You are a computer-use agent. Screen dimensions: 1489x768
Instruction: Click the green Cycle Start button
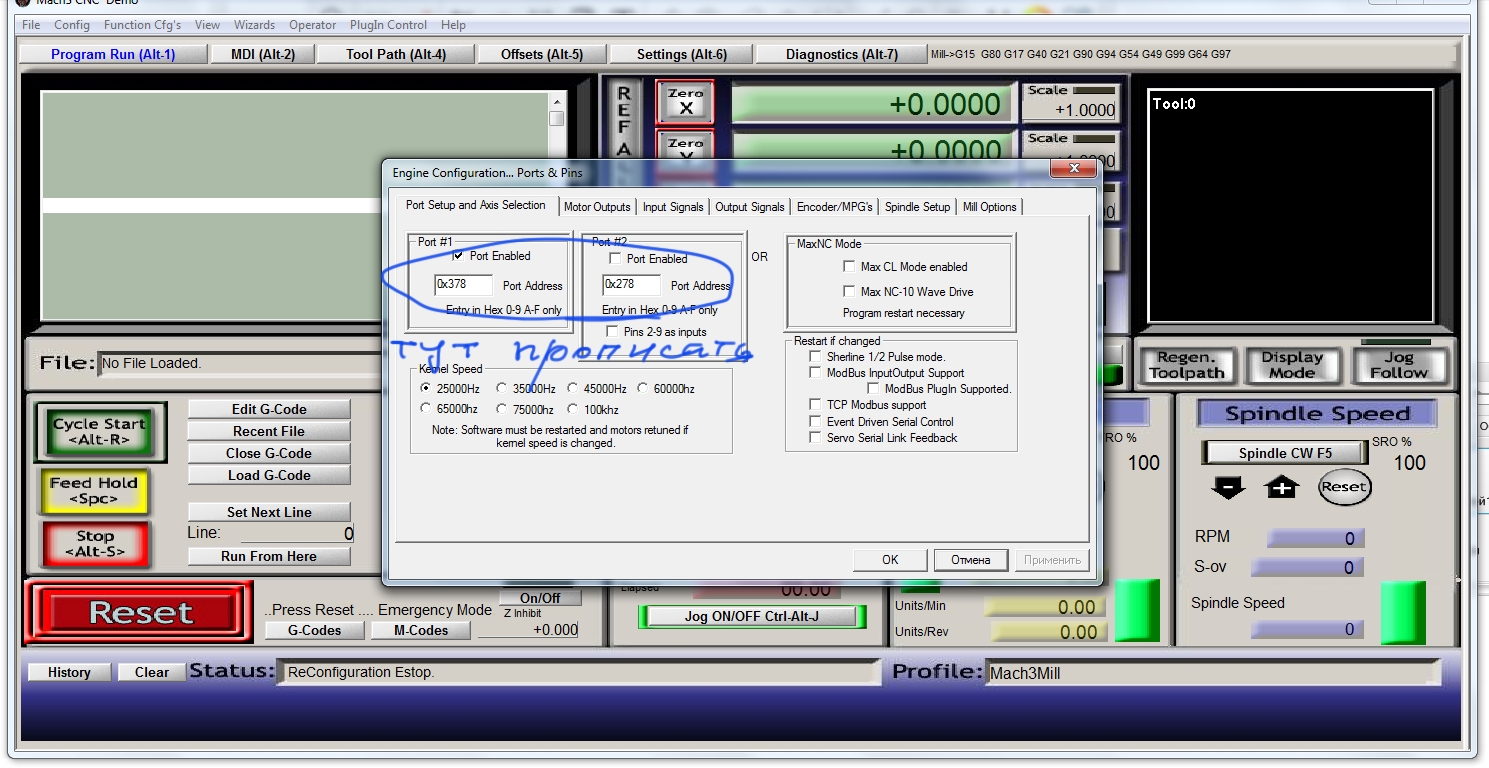pyautogui.click(x=99, y=432)
